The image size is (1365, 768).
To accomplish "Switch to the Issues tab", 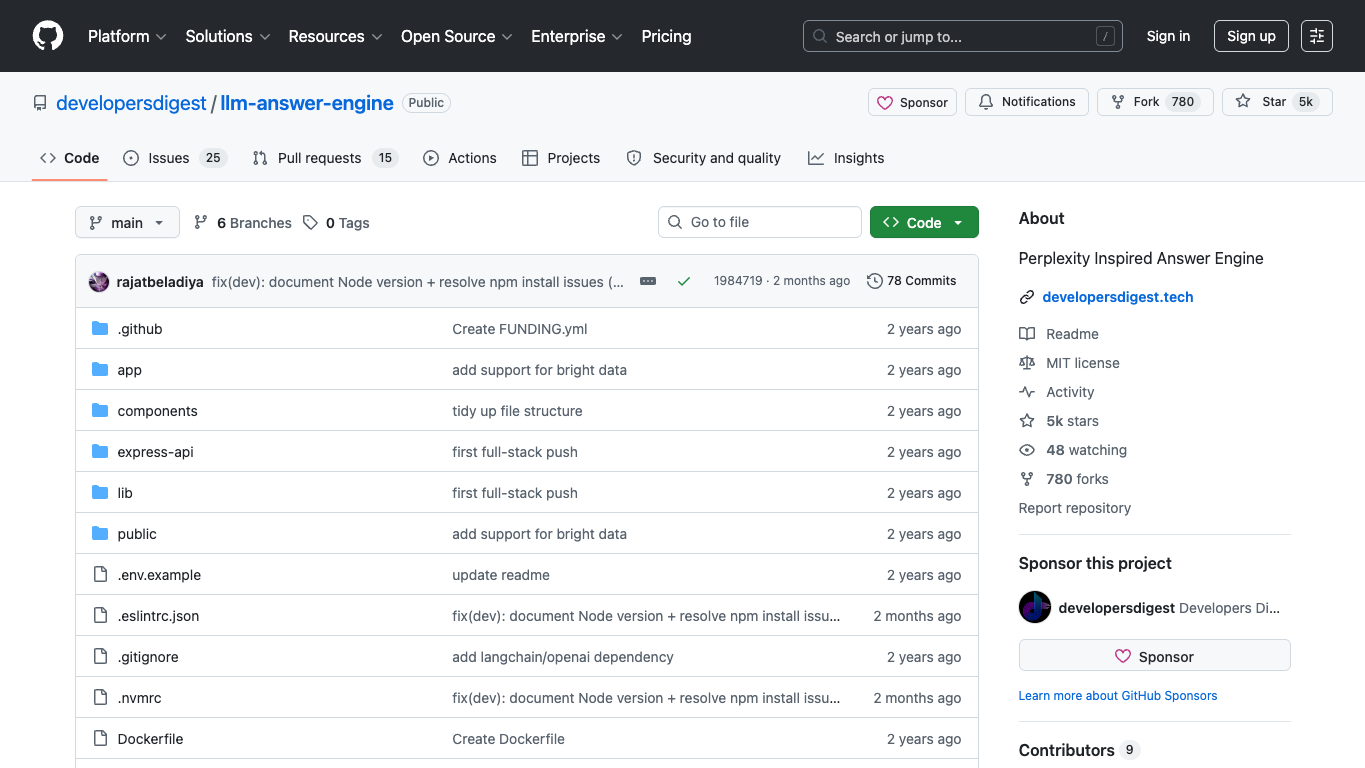I will [175, 158].
